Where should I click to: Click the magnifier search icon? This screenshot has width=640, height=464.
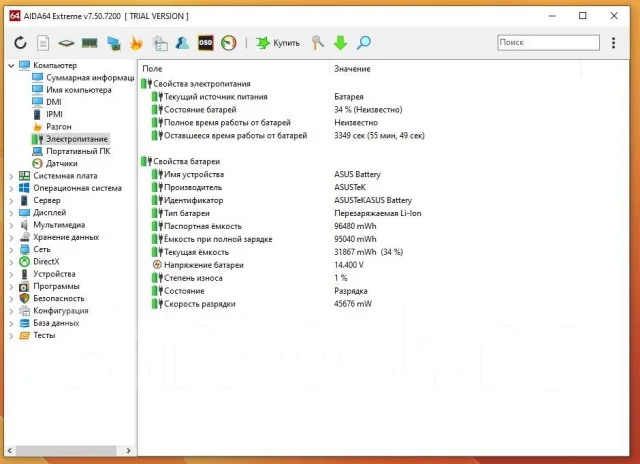tap(364, 42)
